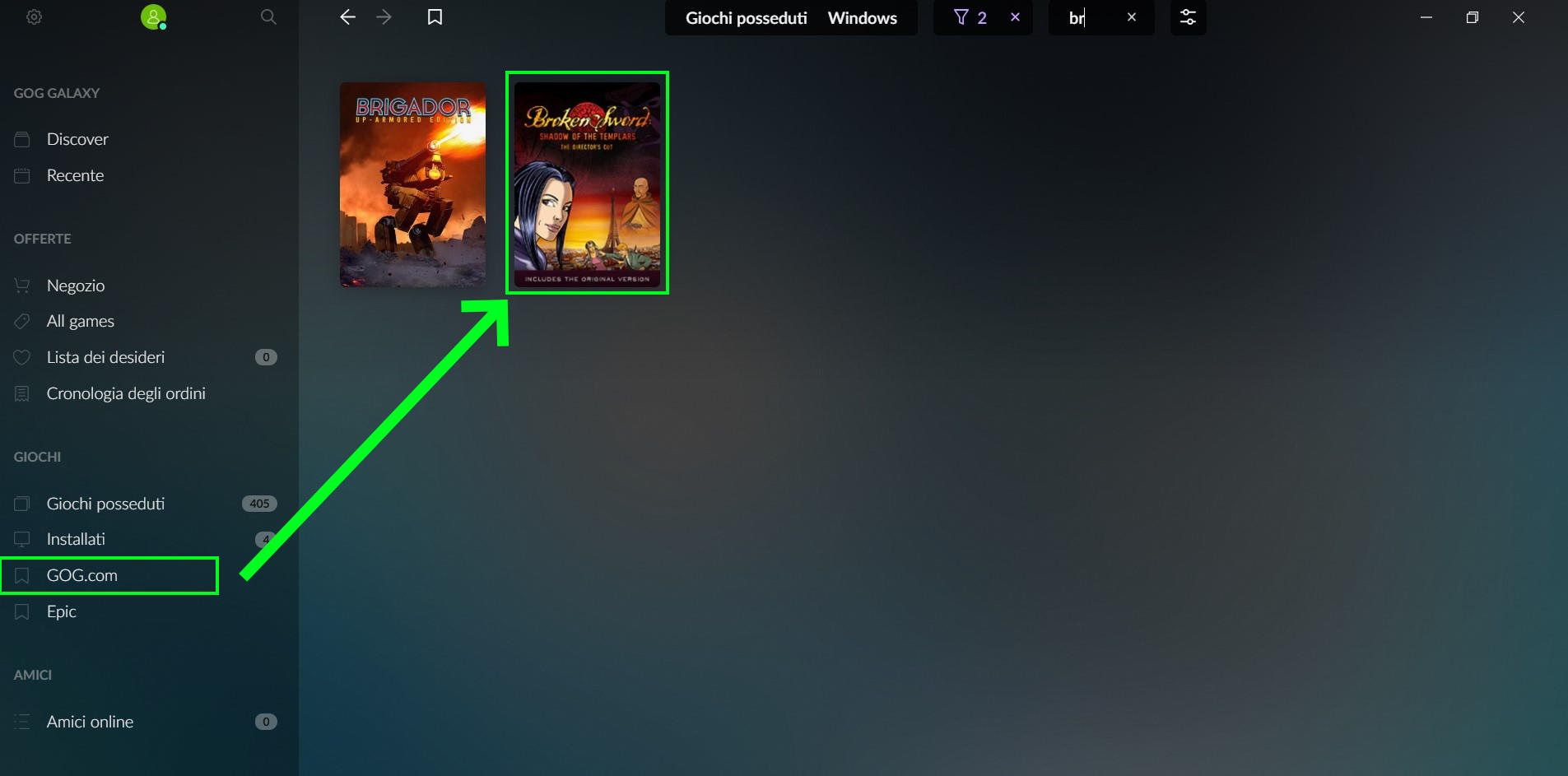Clear the active filters with X
The image size is (1568, 776).
click(1015, 17)
